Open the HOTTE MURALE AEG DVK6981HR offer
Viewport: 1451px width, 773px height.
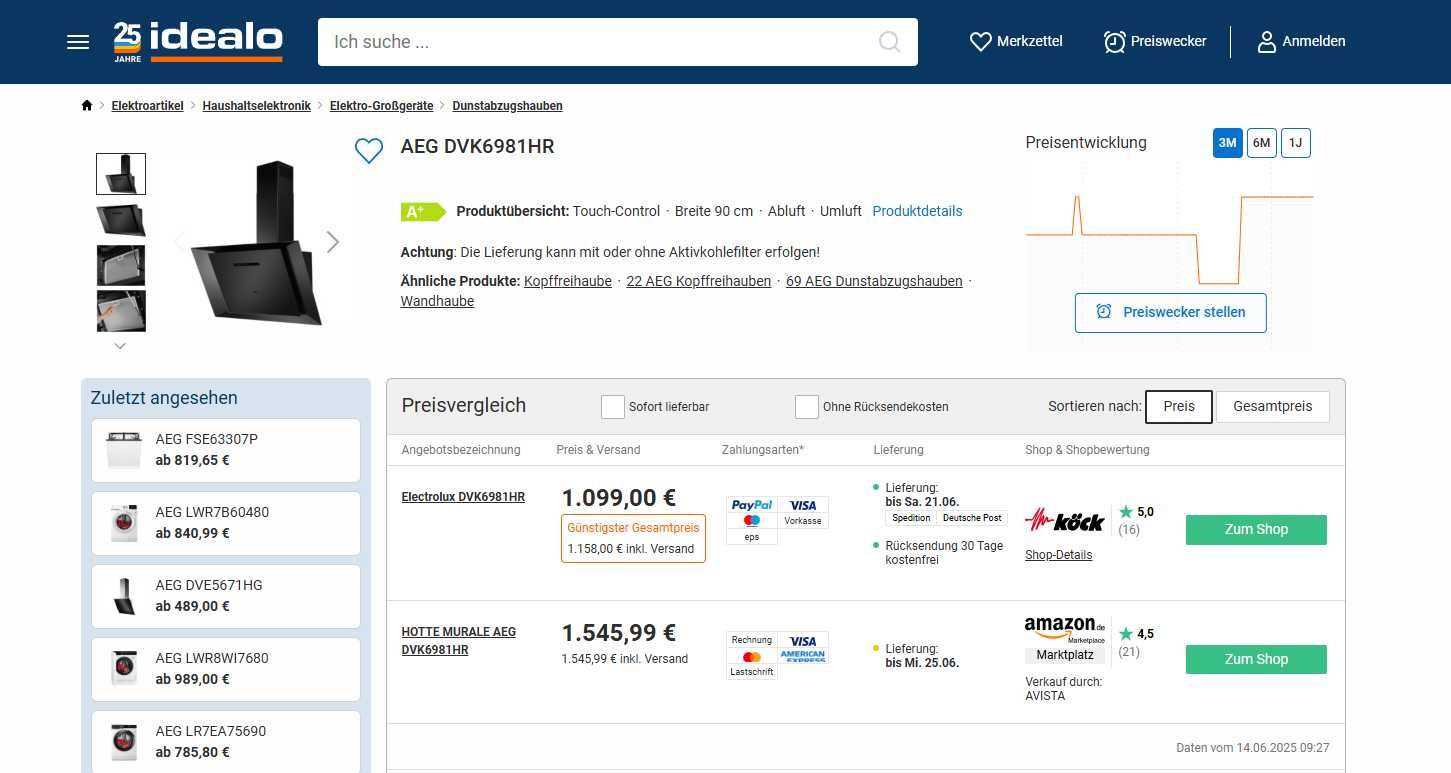point(459,641)
